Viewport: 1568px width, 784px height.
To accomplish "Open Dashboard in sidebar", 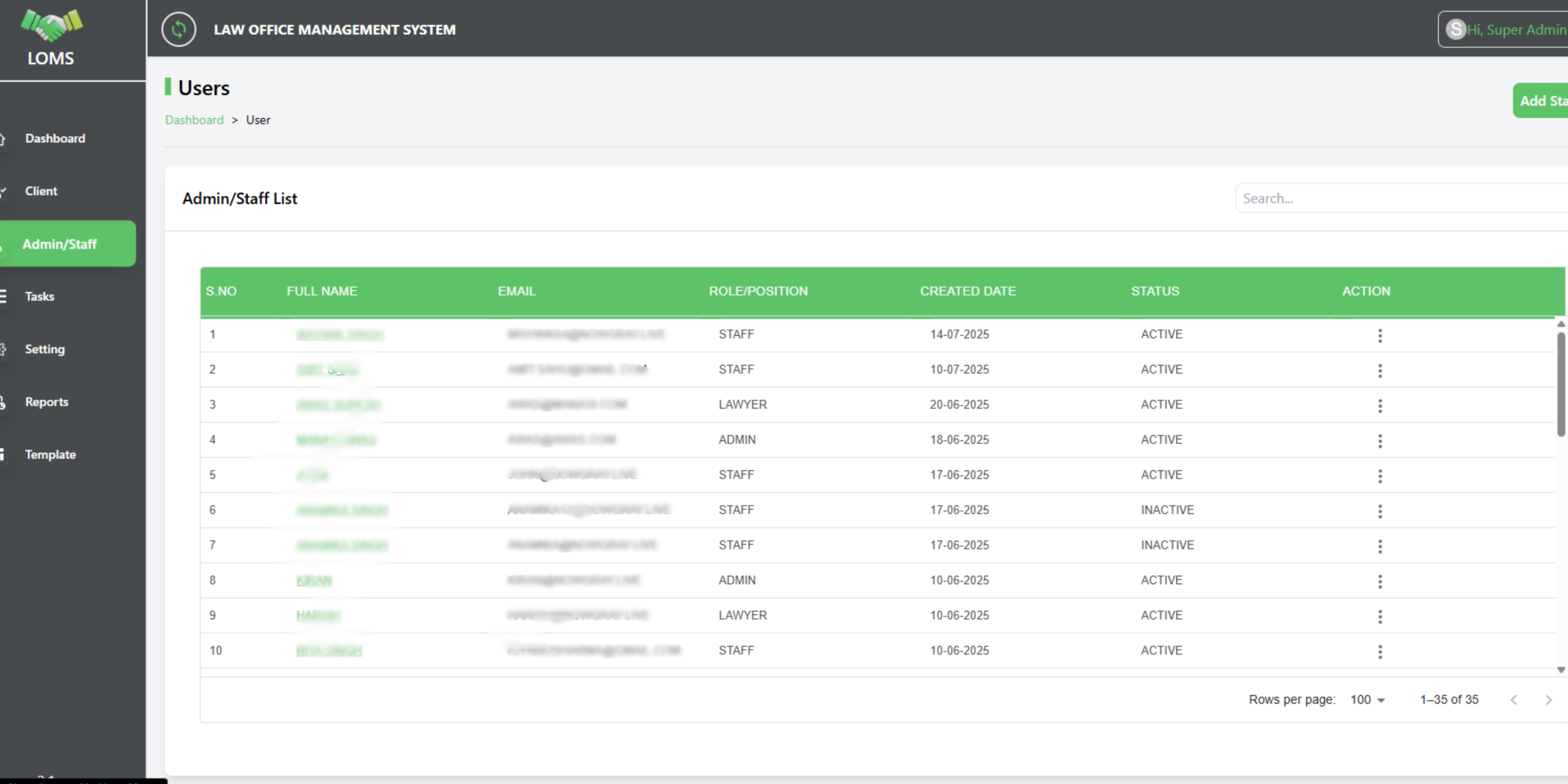I will [55, 138].
